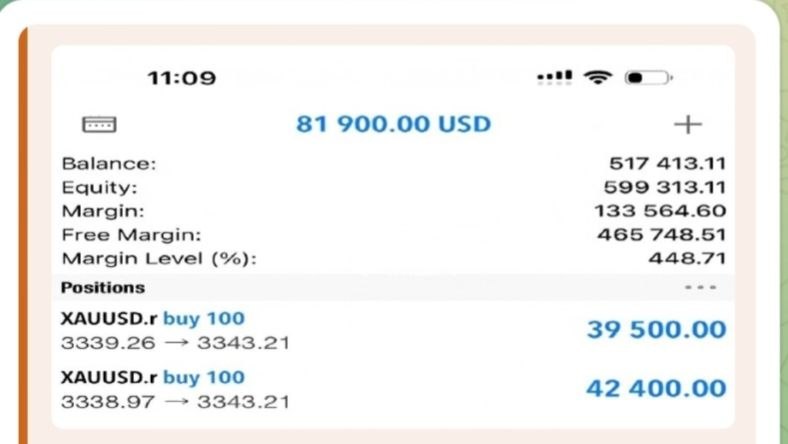
Task: Select the XAUUSD.r position opened at 3338.97
Action: (x=393, y=390)
